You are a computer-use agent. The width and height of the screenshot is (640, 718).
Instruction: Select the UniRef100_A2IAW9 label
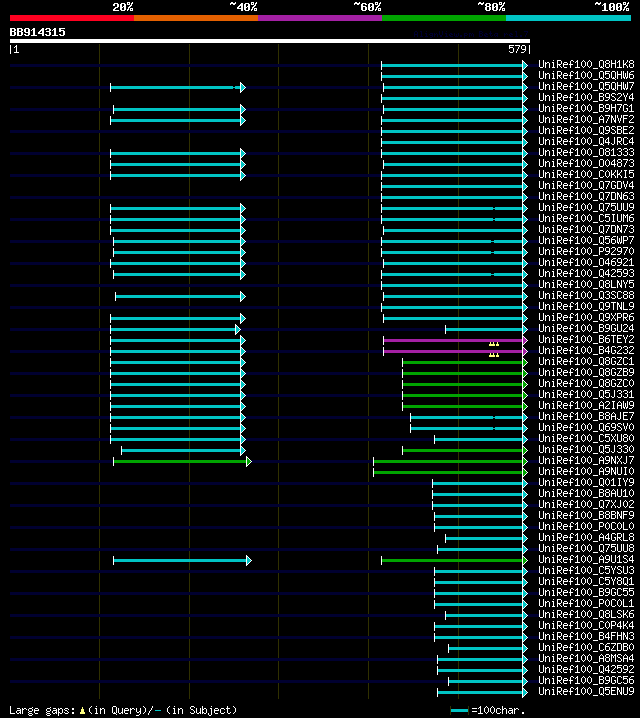click(x=586, y=405)
